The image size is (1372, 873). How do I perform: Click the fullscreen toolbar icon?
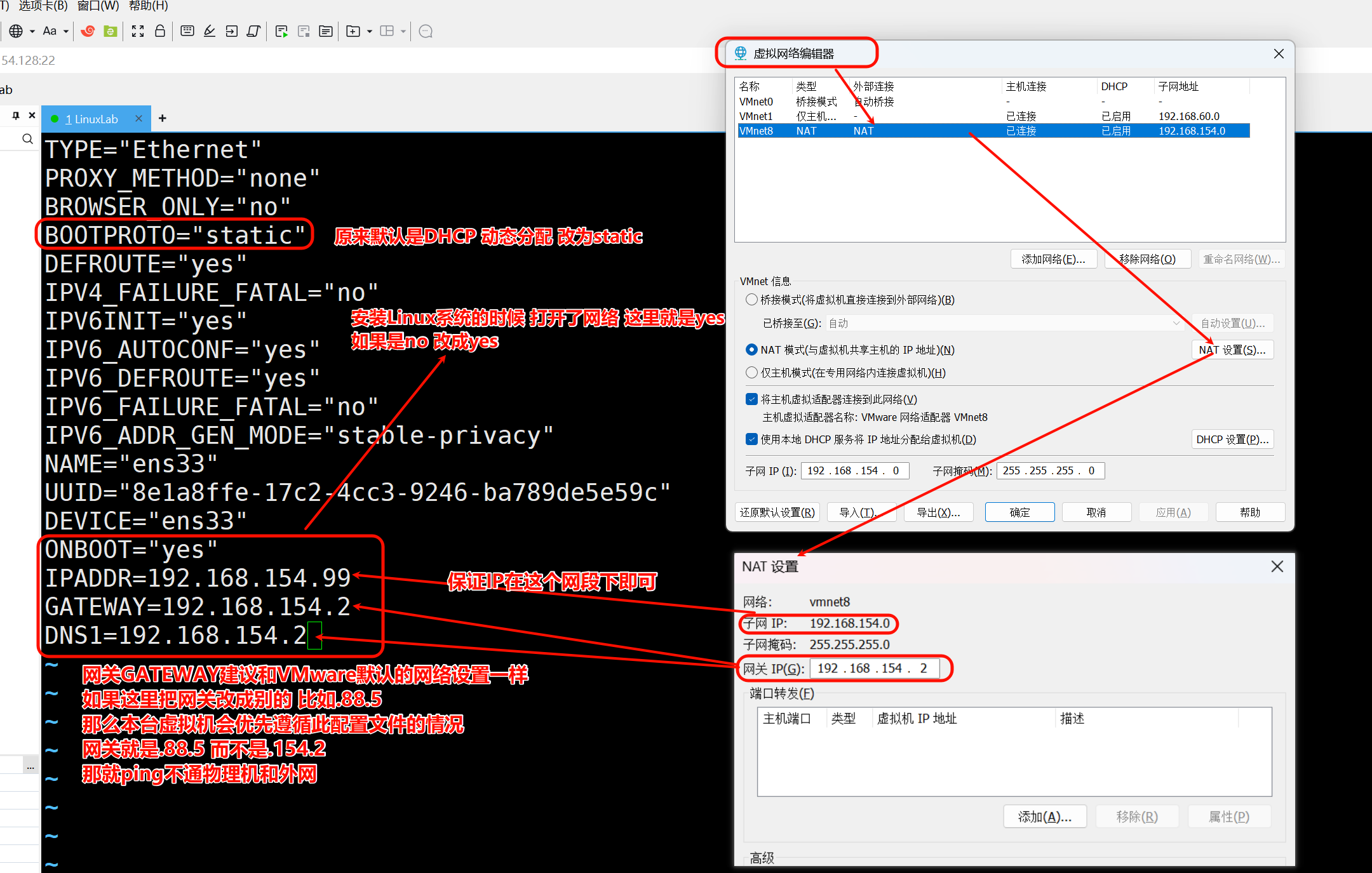coord(138,31)
